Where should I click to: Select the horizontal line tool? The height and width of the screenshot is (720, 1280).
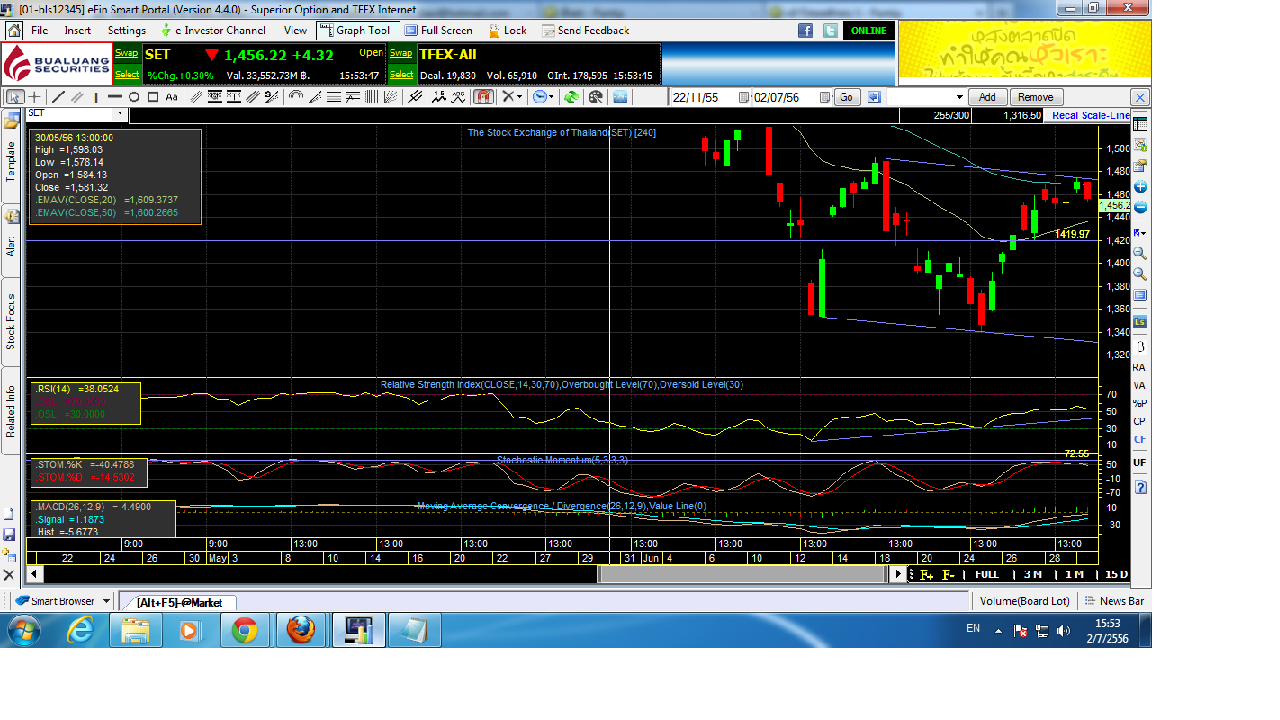(115, 97)
